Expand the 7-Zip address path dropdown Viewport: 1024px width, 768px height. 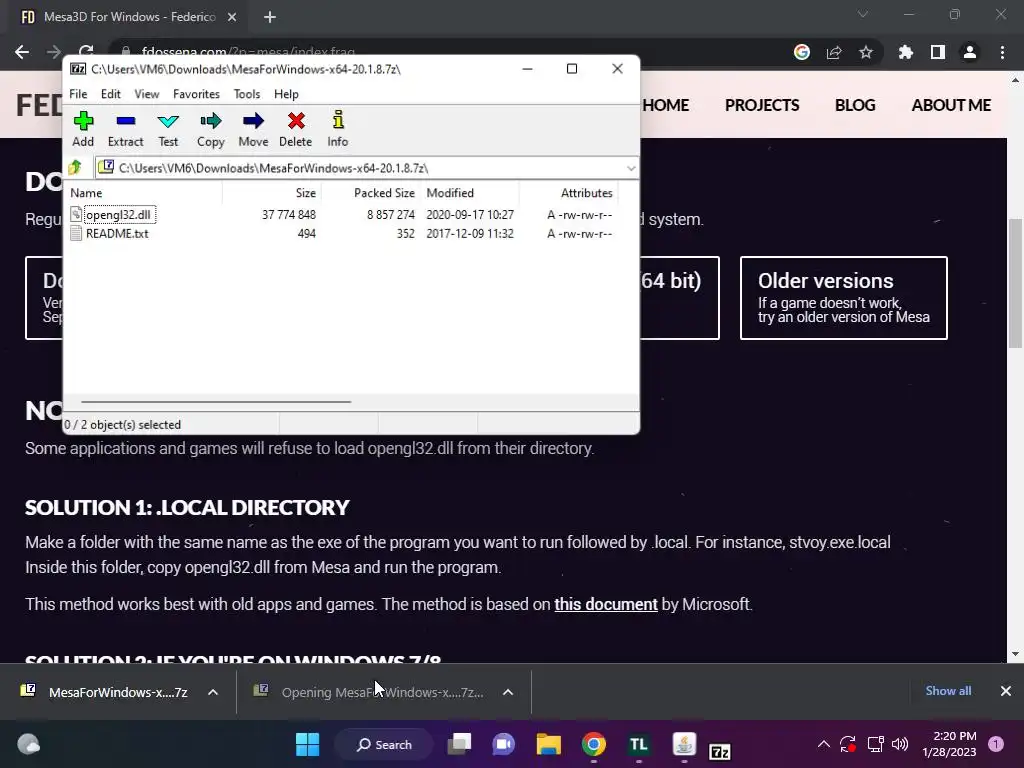pos(630,168)
